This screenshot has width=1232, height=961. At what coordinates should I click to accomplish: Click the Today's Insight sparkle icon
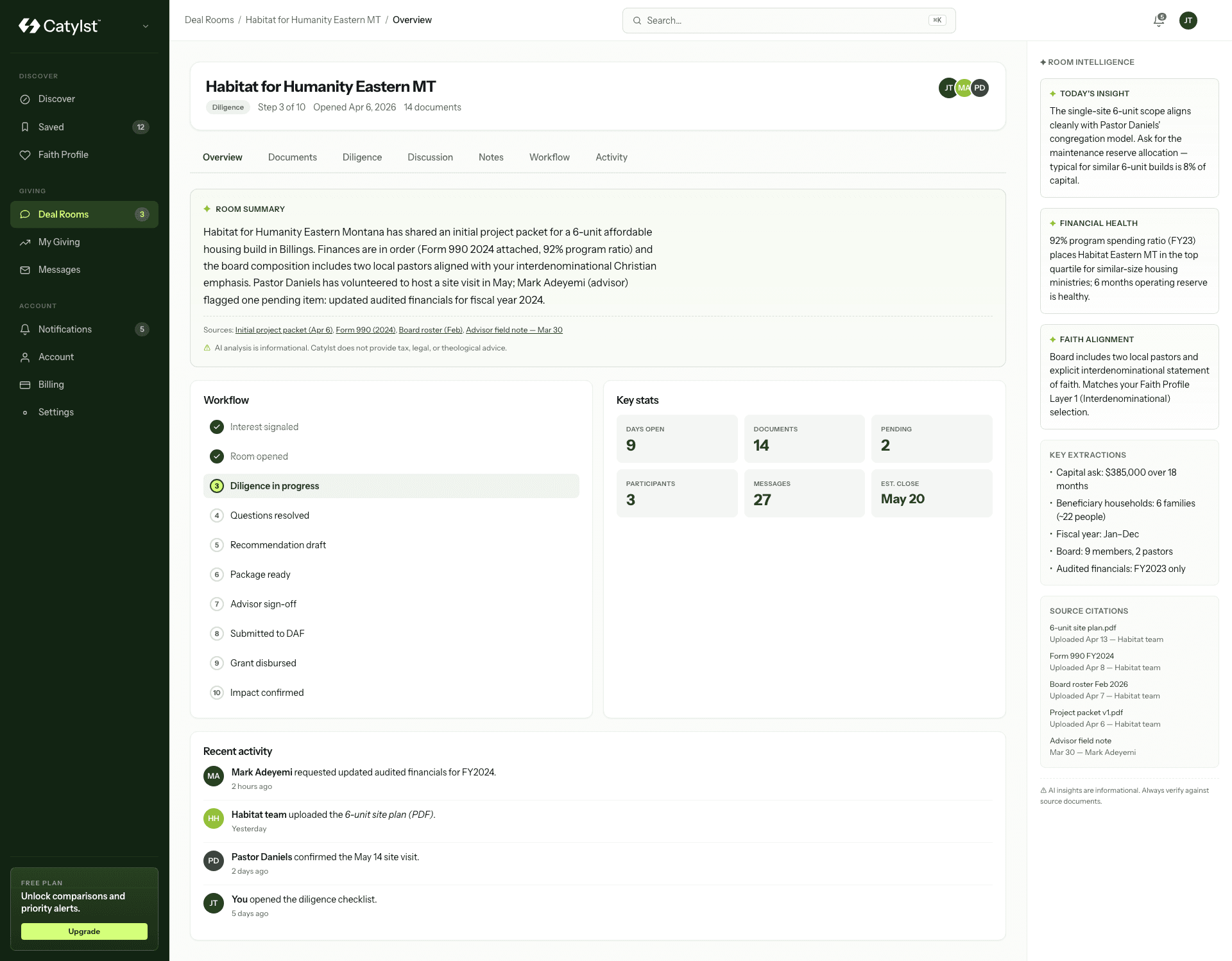click(1053, 94)
